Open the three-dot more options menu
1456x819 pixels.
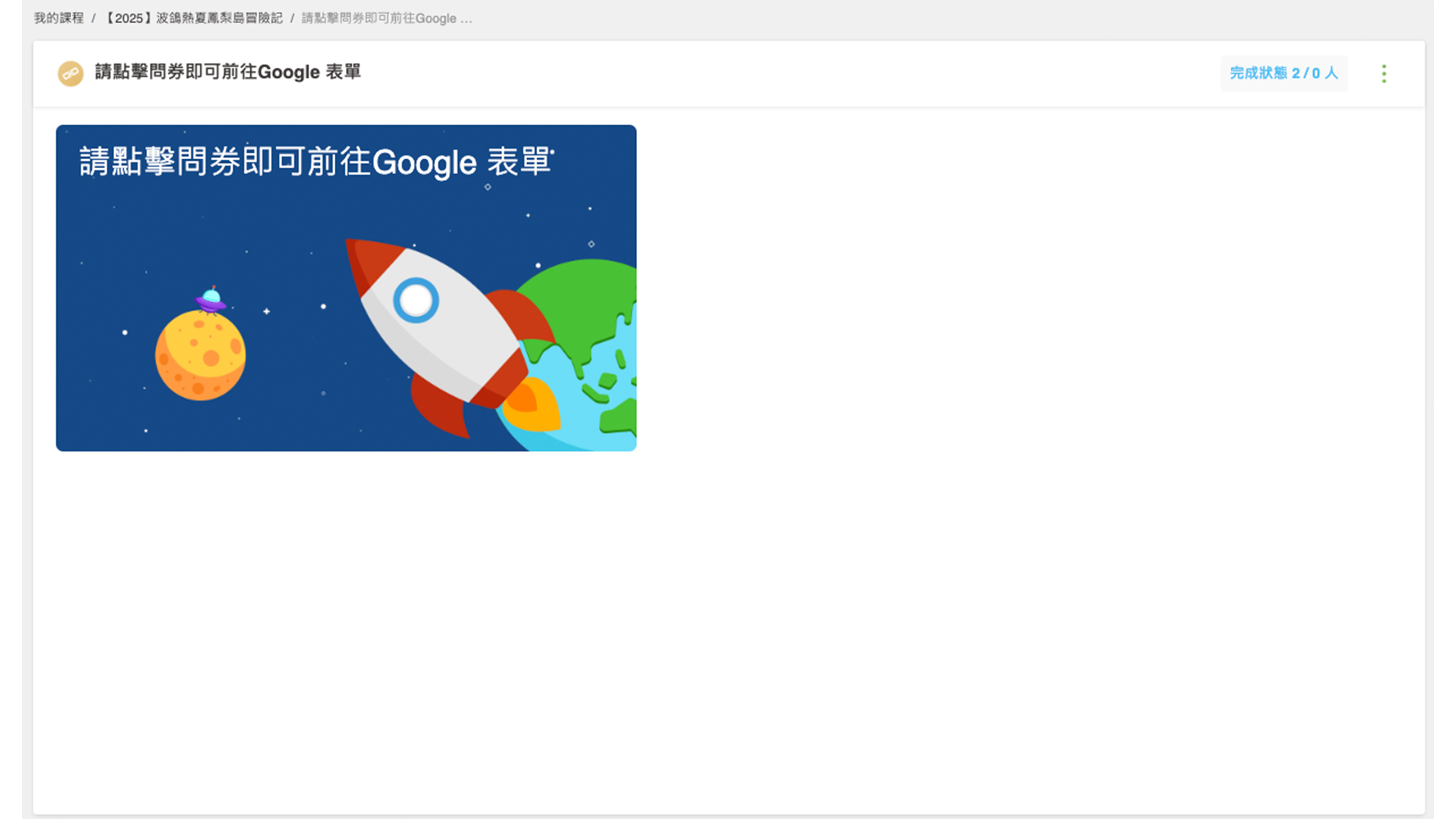click(x=1383, y=74)
